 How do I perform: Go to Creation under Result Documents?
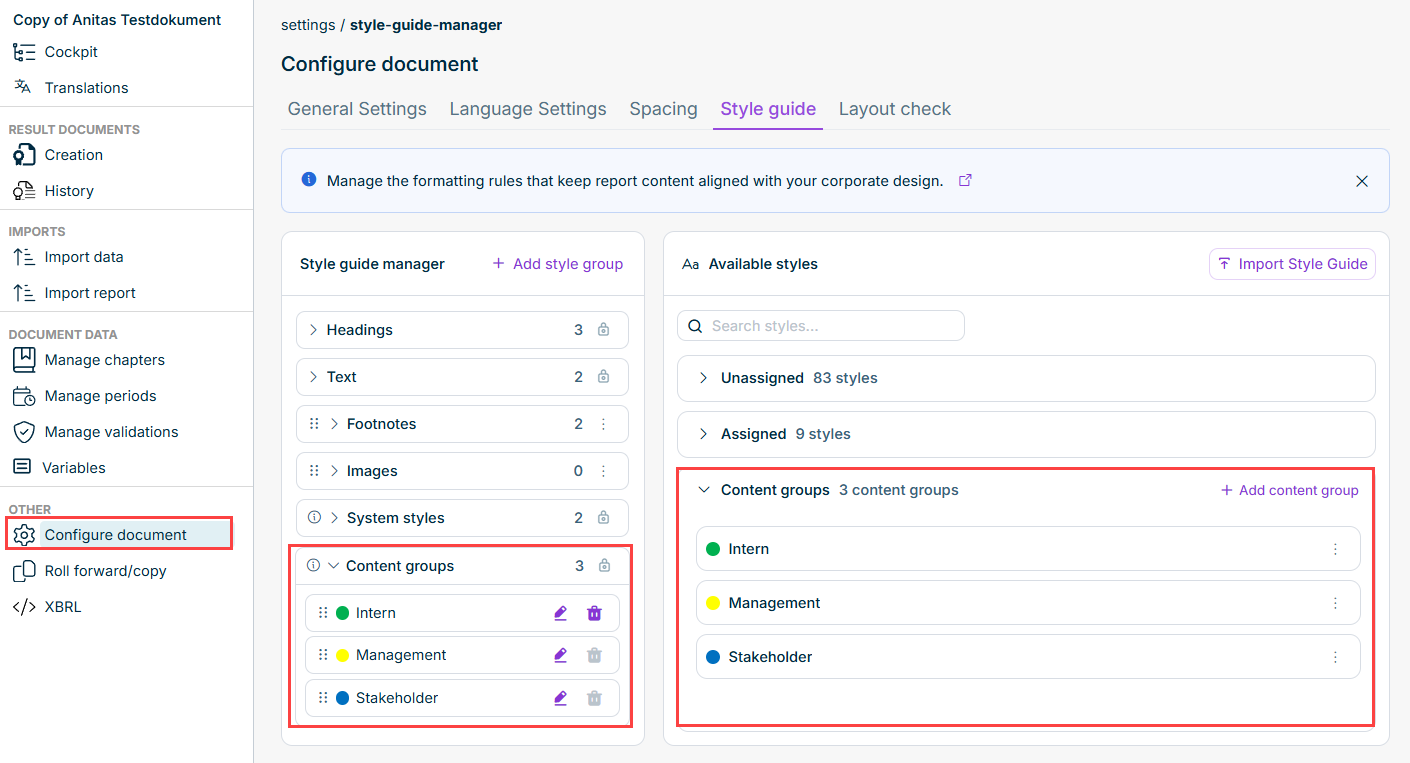click(73, 155)
